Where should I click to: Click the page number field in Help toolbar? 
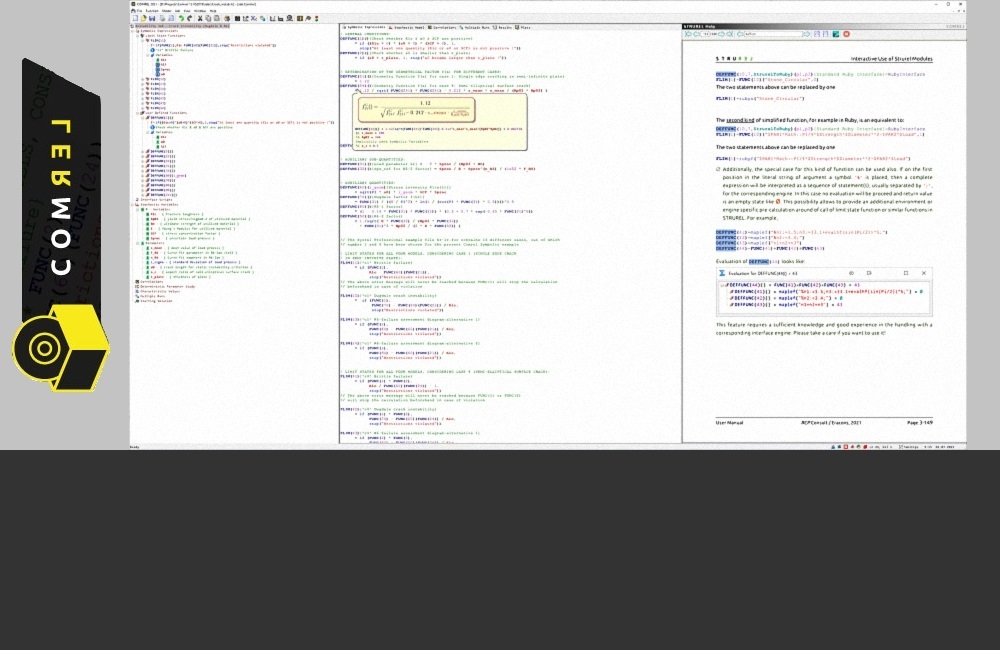tap(707, 34)
